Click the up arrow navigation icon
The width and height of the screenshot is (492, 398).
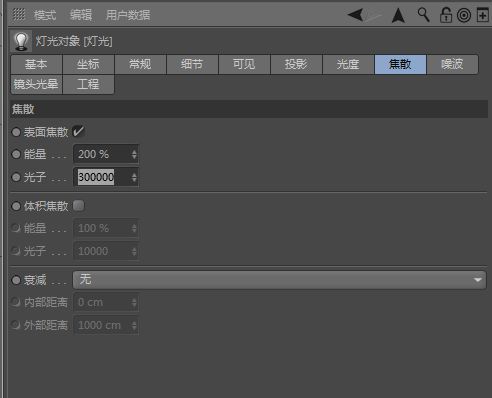[398, 15]
